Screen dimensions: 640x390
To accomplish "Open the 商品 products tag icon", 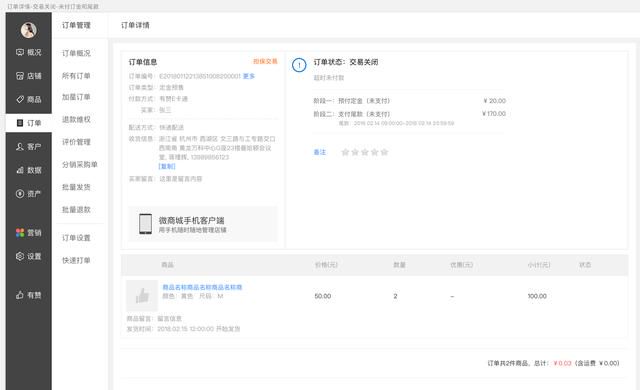I will click(x=20, y=99).
